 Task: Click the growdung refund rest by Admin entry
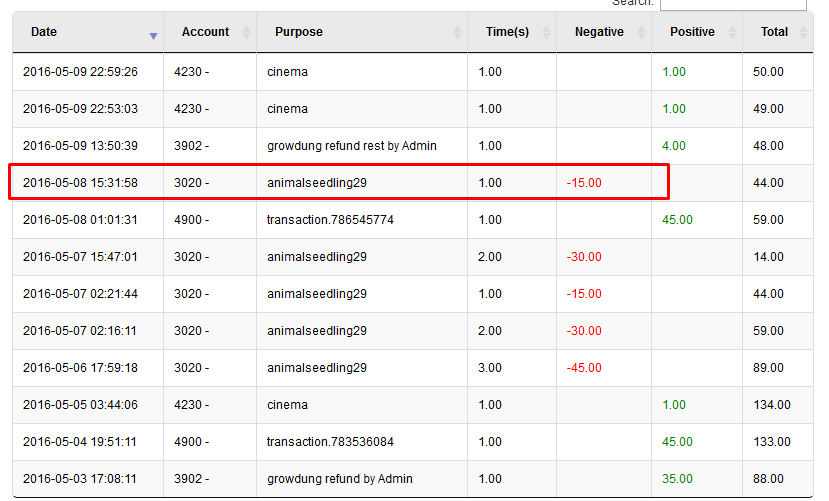352,146
